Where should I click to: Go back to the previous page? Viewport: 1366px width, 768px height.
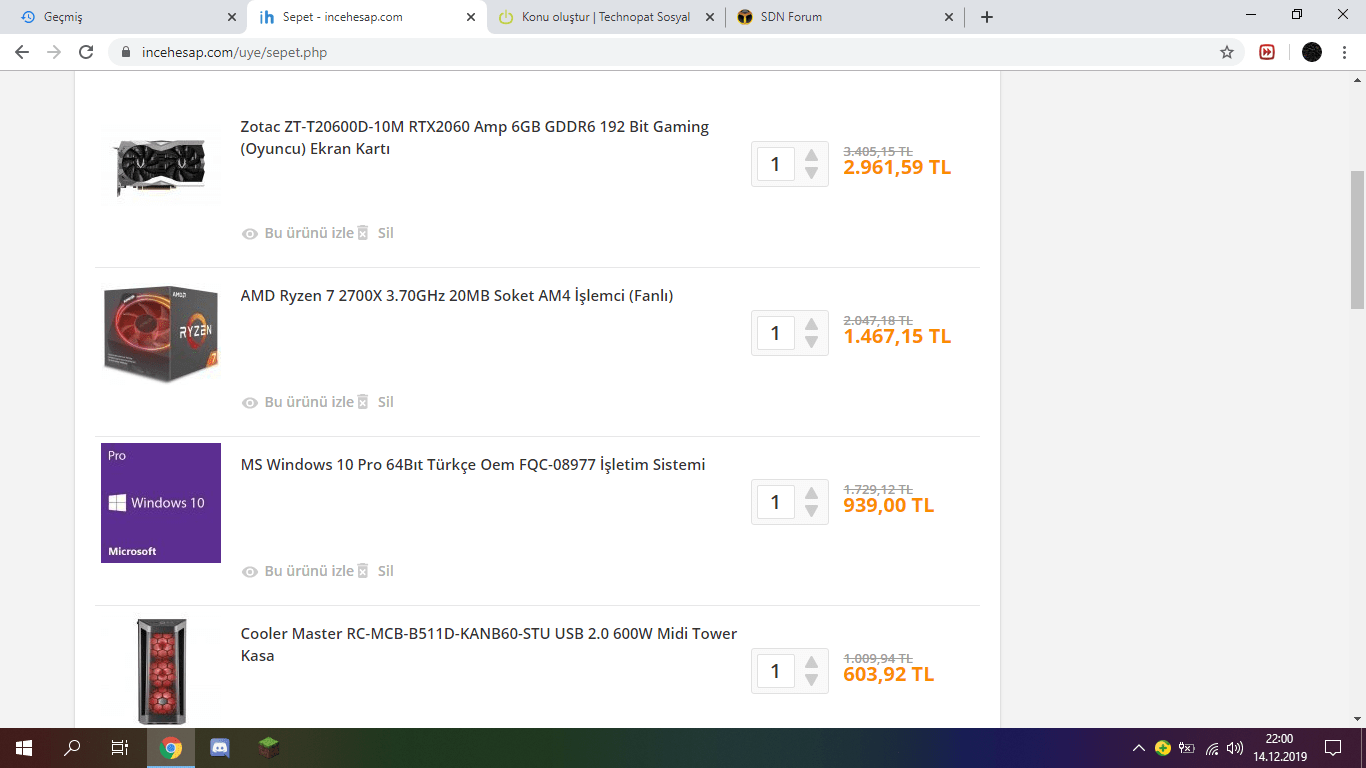click(22, 52)
